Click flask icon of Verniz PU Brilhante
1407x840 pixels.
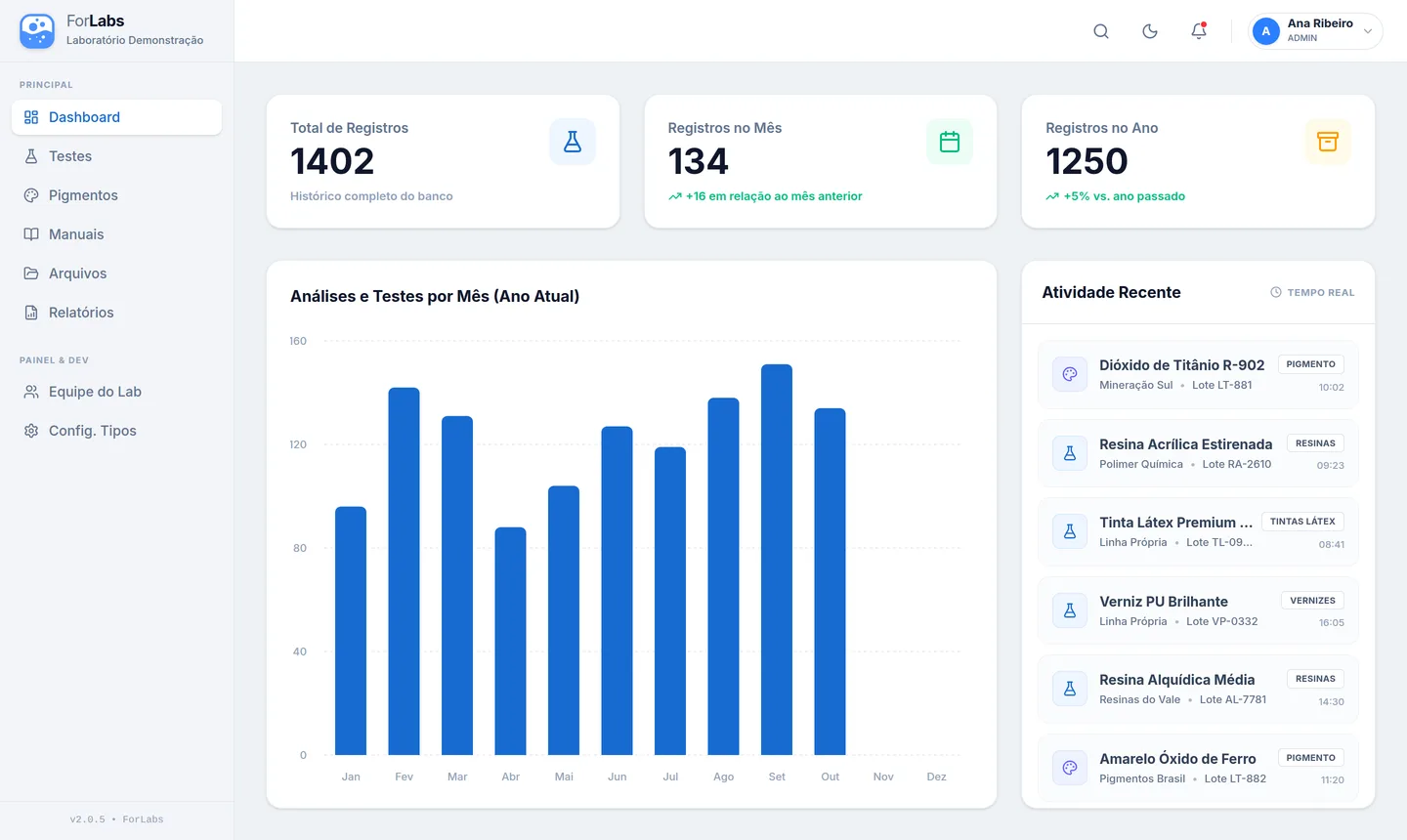(1070, 610)
